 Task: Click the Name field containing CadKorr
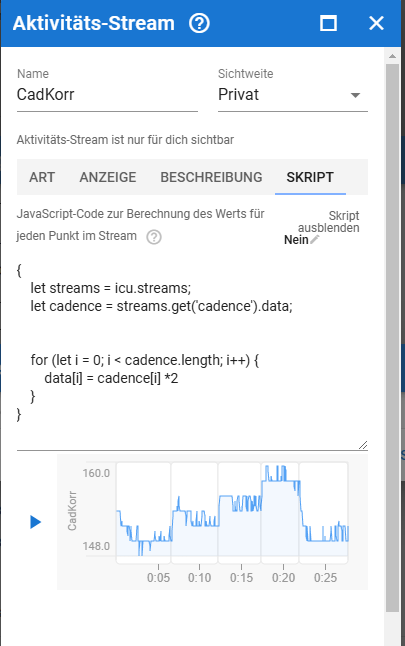pyautogui.click(x=107, y=95)
